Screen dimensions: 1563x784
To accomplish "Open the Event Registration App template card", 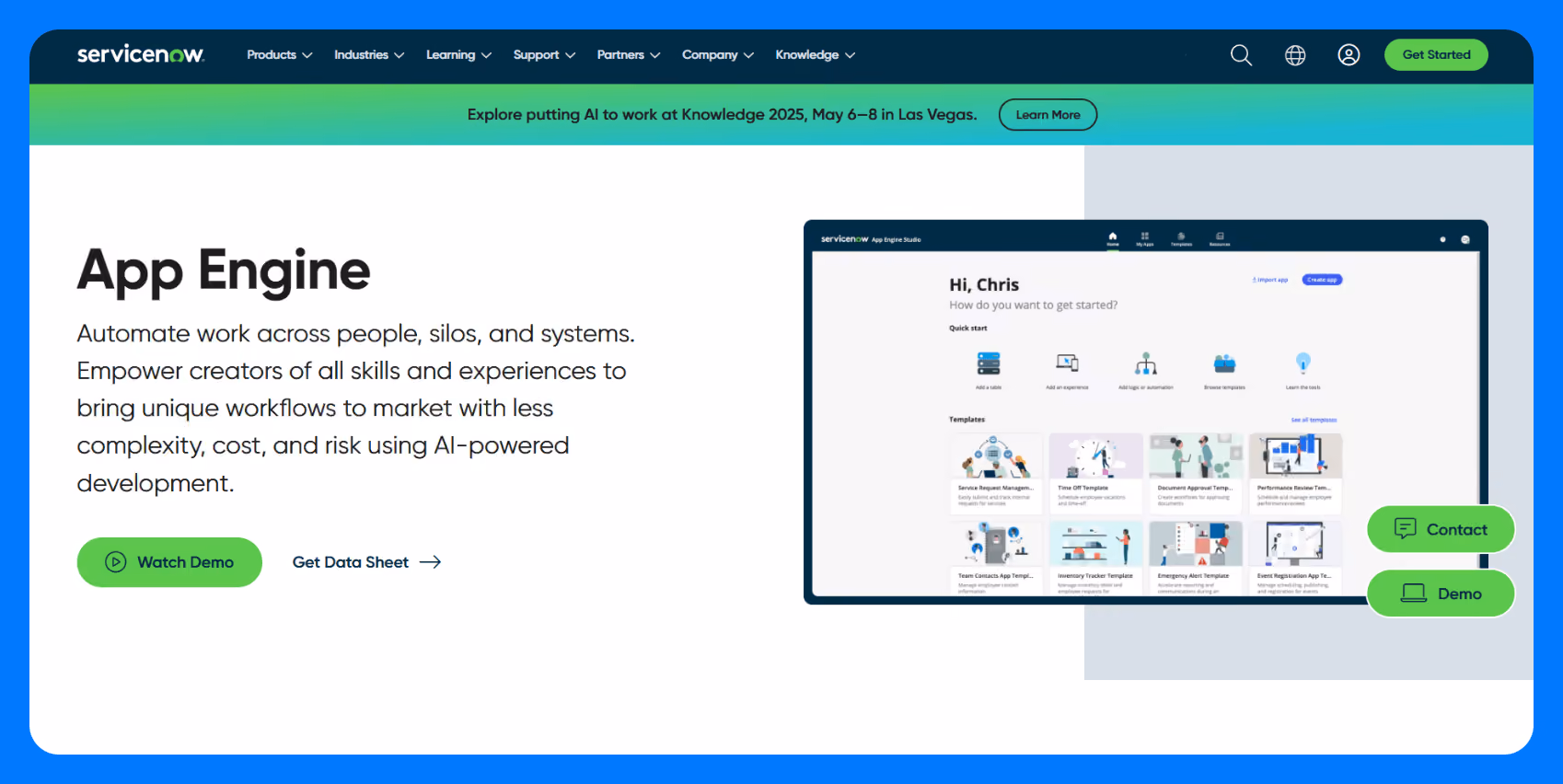I will pyautogui.click(x=1295, y=559).
